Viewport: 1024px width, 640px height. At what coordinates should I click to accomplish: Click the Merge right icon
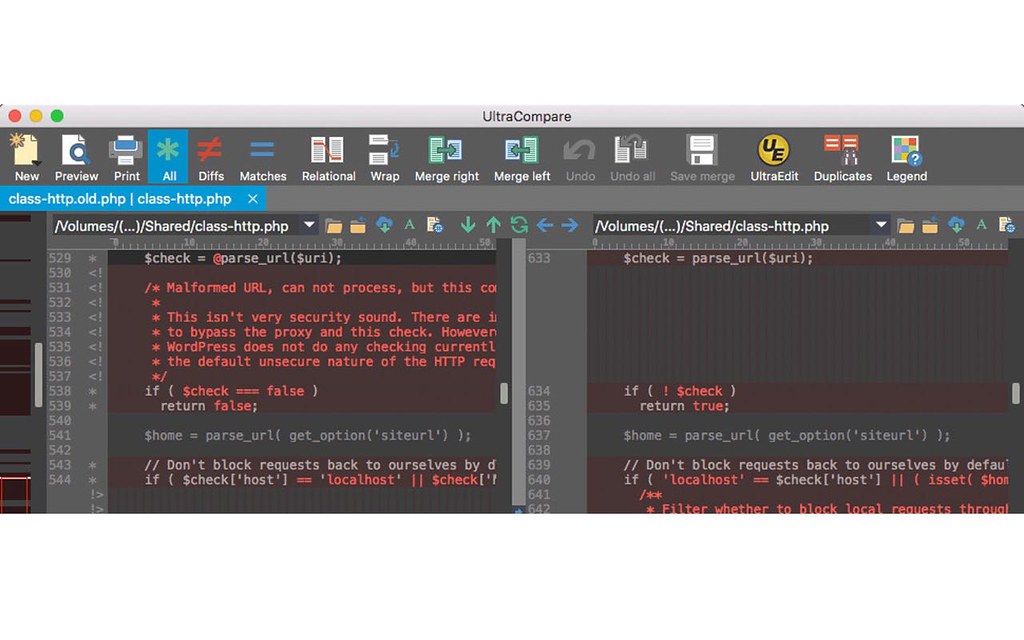[447, 157]
